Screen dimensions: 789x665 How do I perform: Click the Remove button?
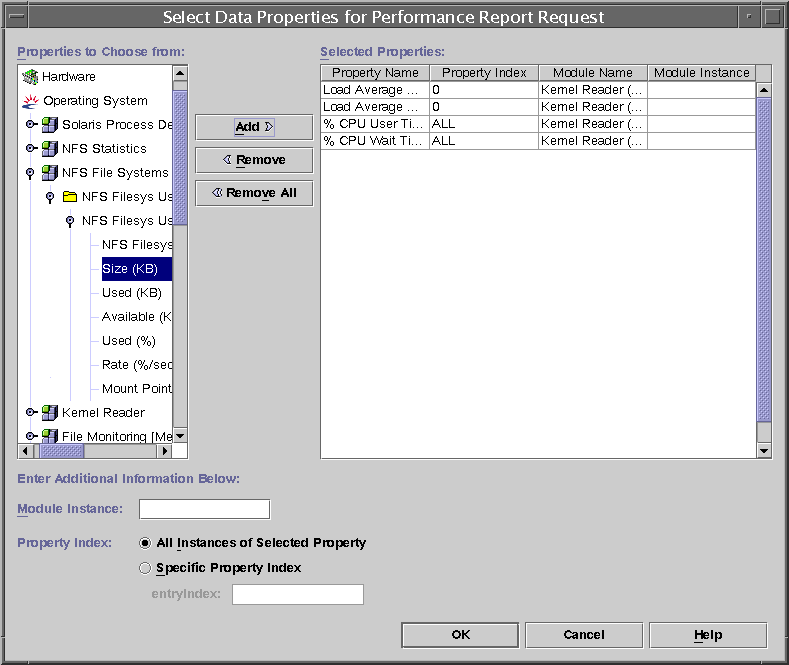(x=254, y=160)
